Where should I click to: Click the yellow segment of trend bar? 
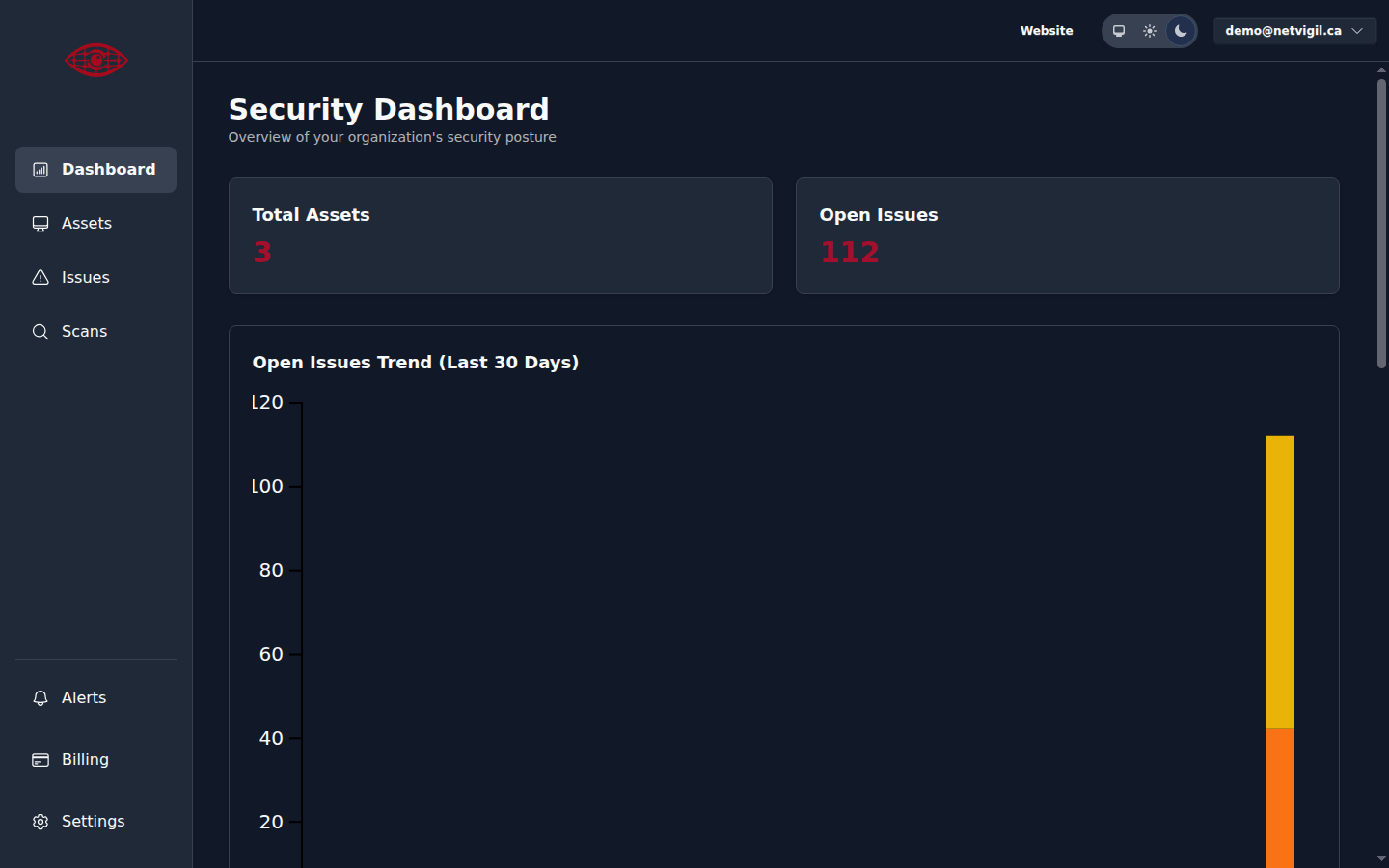click(1280, 582)
